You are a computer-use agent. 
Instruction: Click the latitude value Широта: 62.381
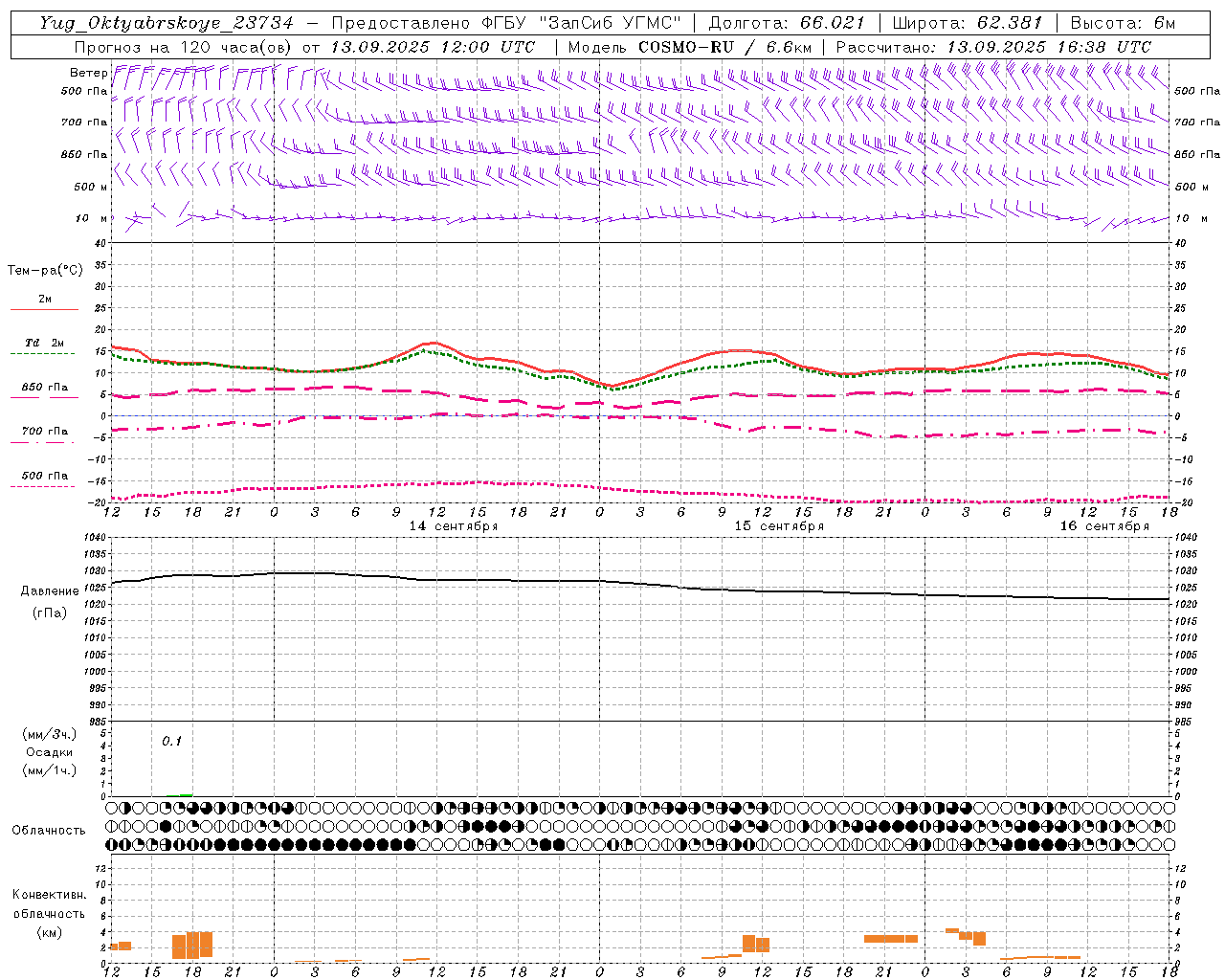tap(968, 23)
